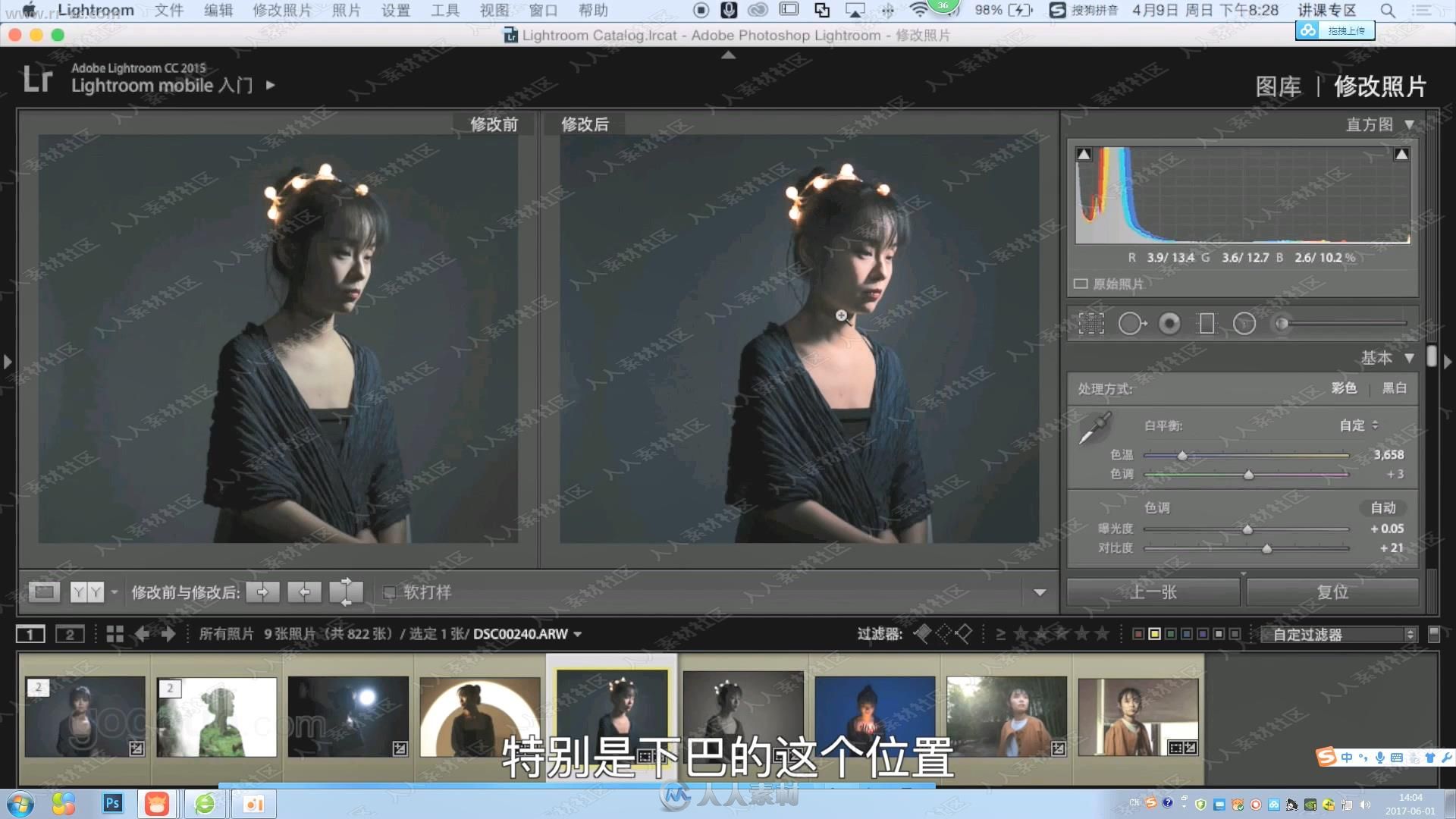Switch to the 图库 Library module
Viewport: 1456px width, 819px height.
(x=1278, y=86)
